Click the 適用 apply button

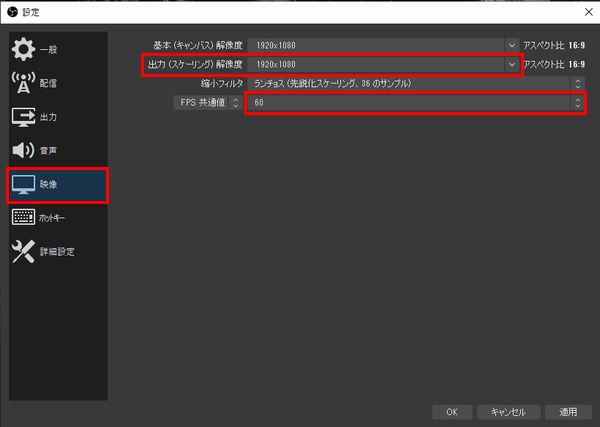point(568,412)
